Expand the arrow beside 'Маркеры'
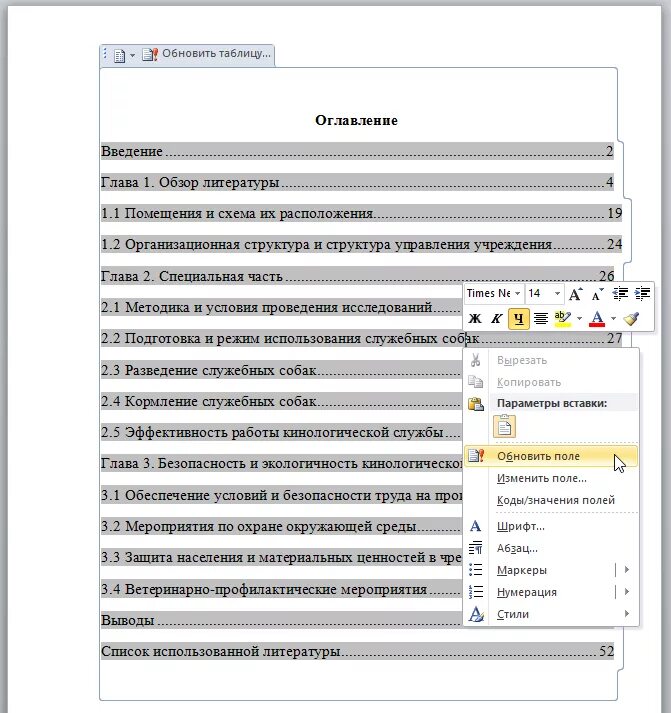The image size is (671, 713). 627,570
